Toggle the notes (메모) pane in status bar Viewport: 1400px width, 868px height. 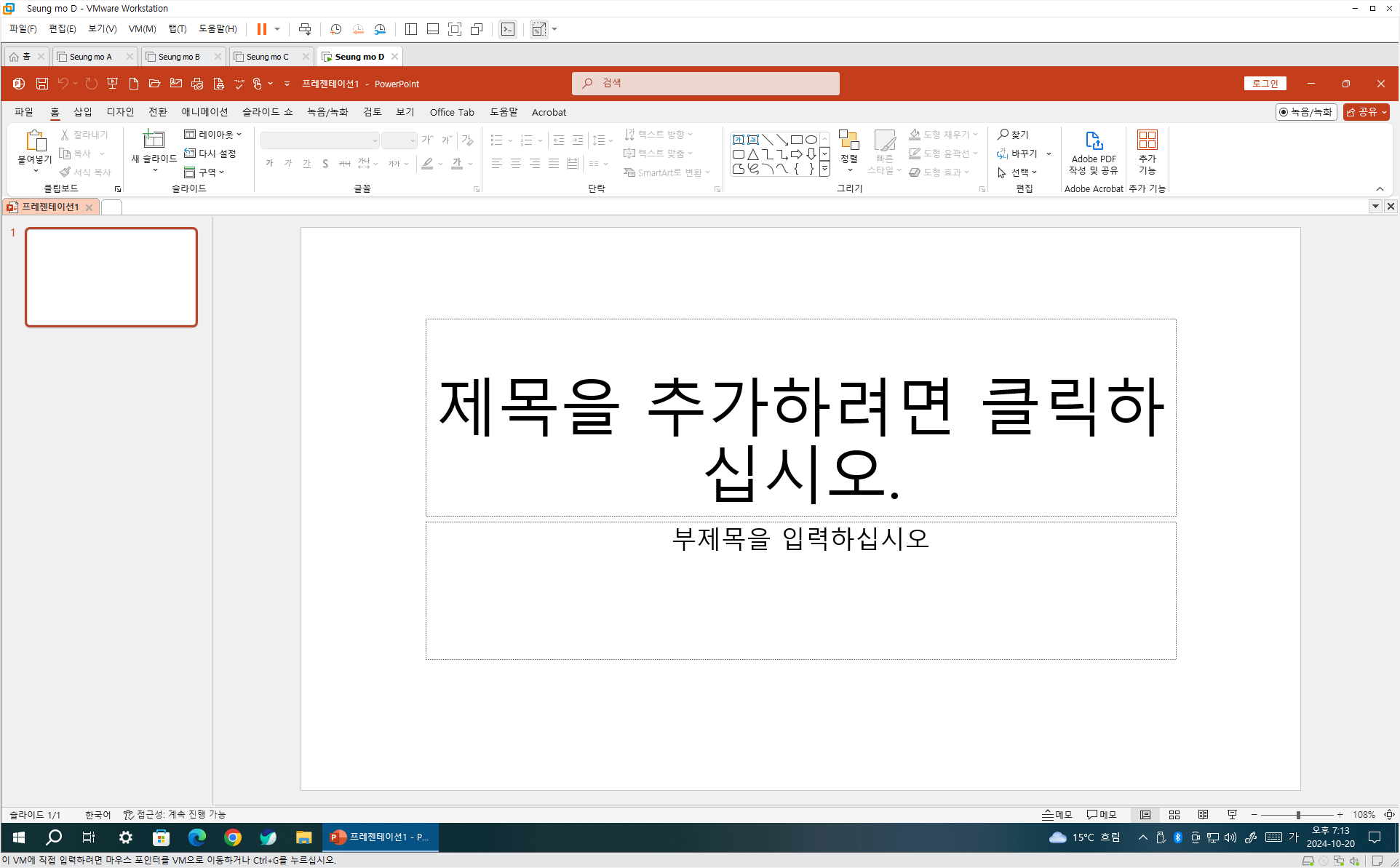pyautogui.click(x=1057, y=815)
